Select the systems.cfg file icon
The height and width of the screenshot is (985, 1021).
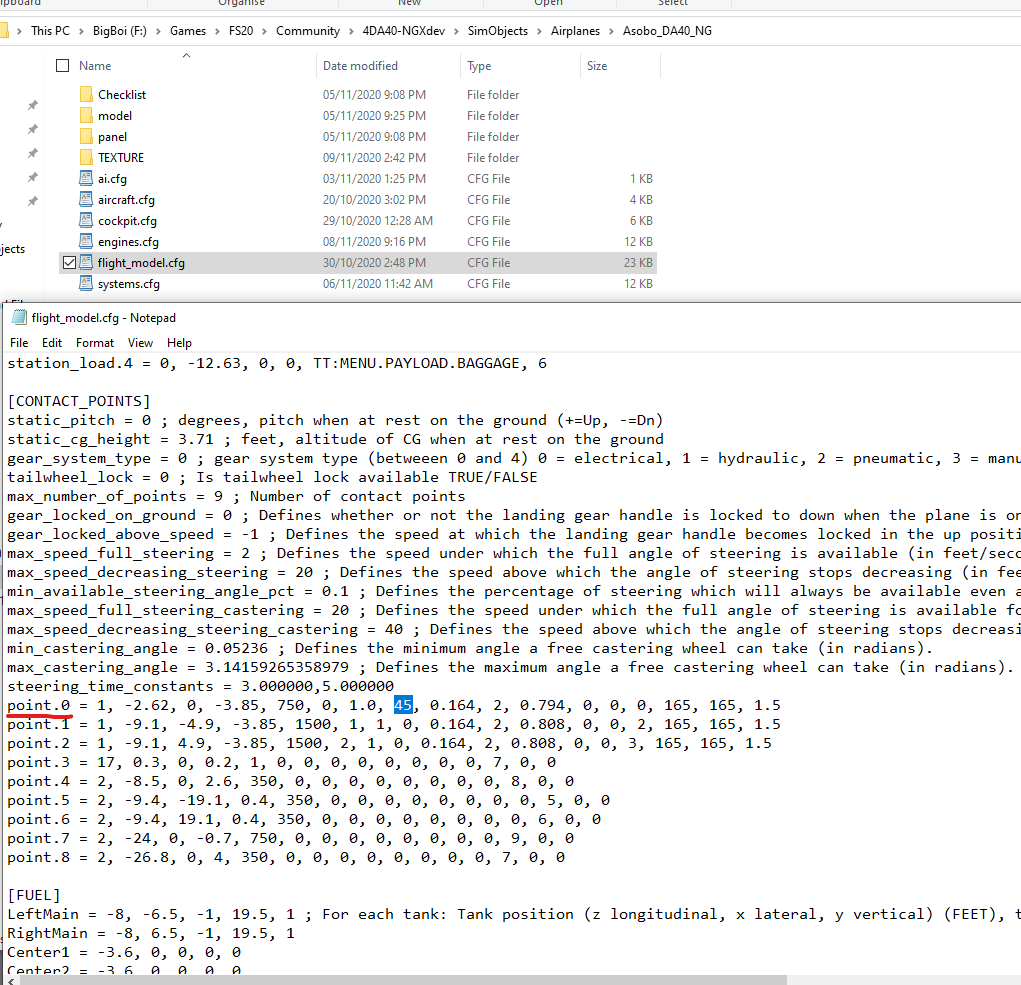(86, 283)
